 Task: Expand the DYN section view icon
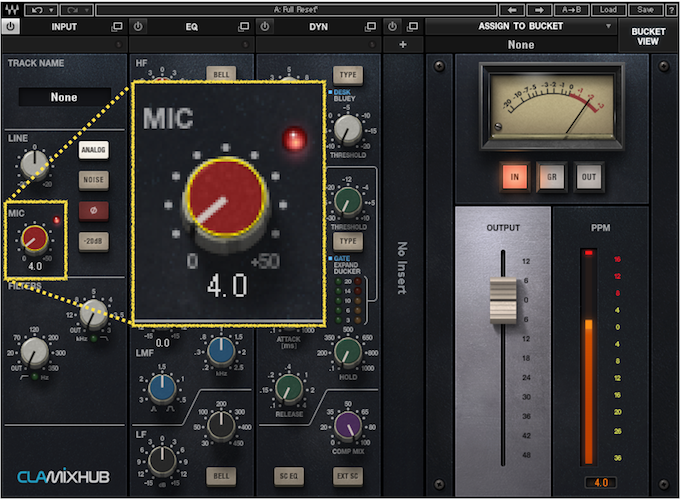coord(370,27)
